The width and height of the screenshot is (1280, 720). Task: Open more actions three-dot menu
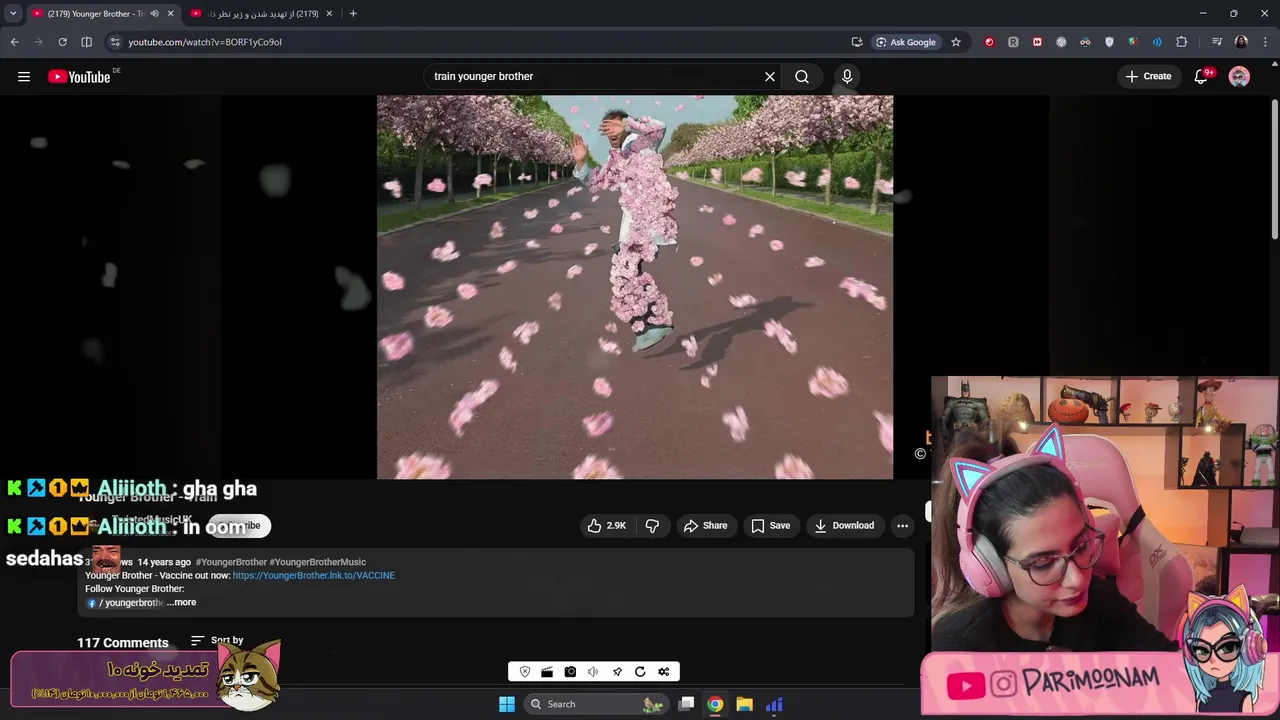pyautogui.click(x=902, y=525)
